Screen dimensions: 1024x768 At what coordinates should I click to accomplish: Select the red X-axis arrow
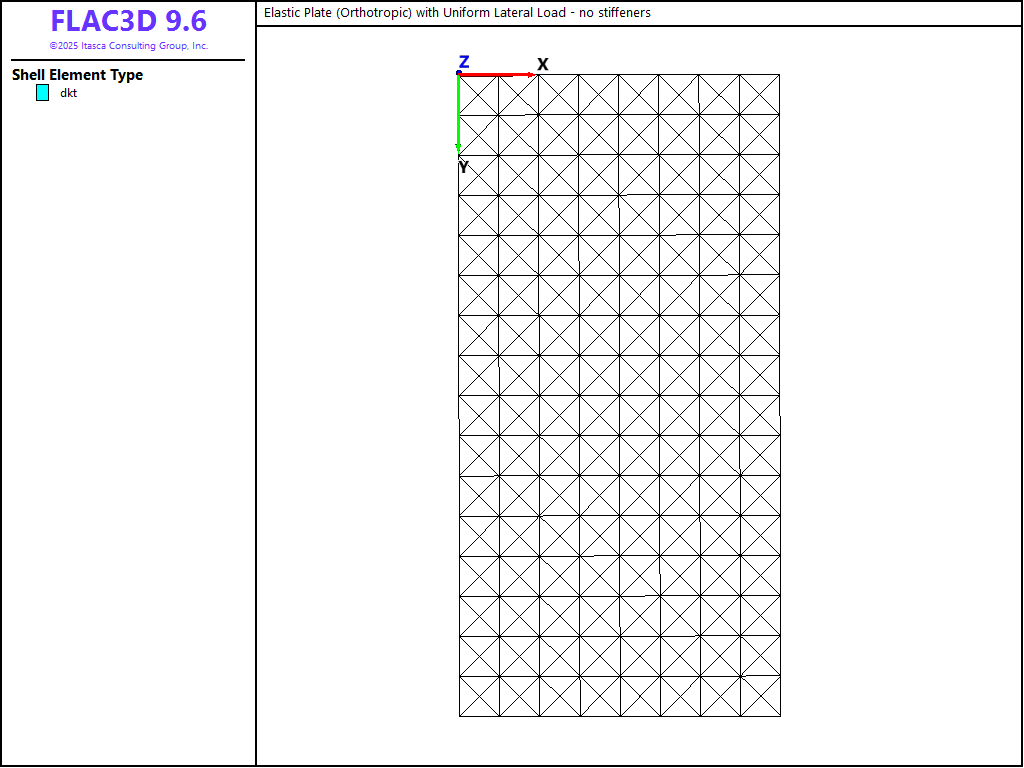pyautogui.click(x=495, y=75)
